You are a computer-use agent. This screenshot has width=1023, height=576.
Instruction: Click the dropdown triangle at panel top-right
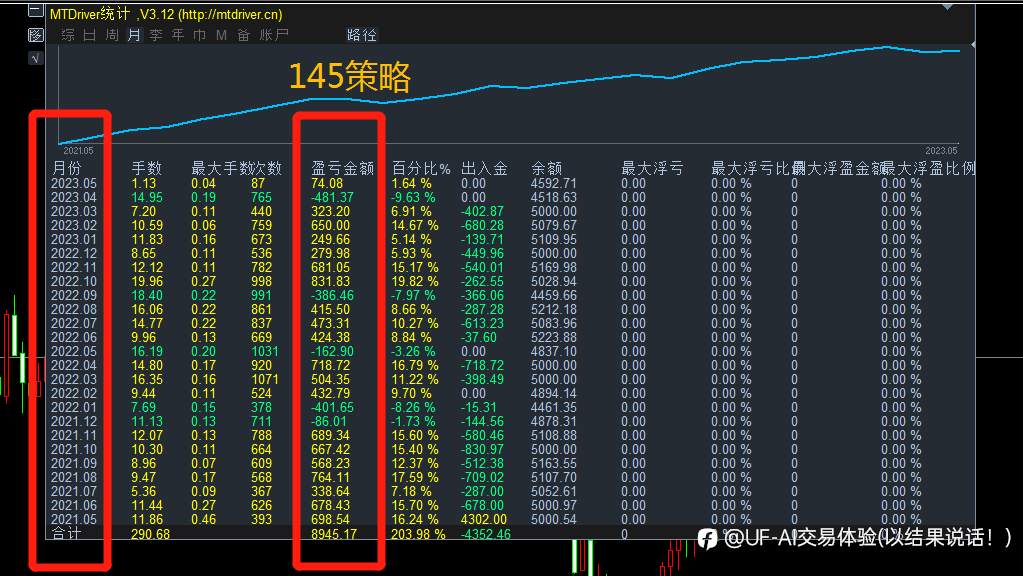(x=947, y=7)
